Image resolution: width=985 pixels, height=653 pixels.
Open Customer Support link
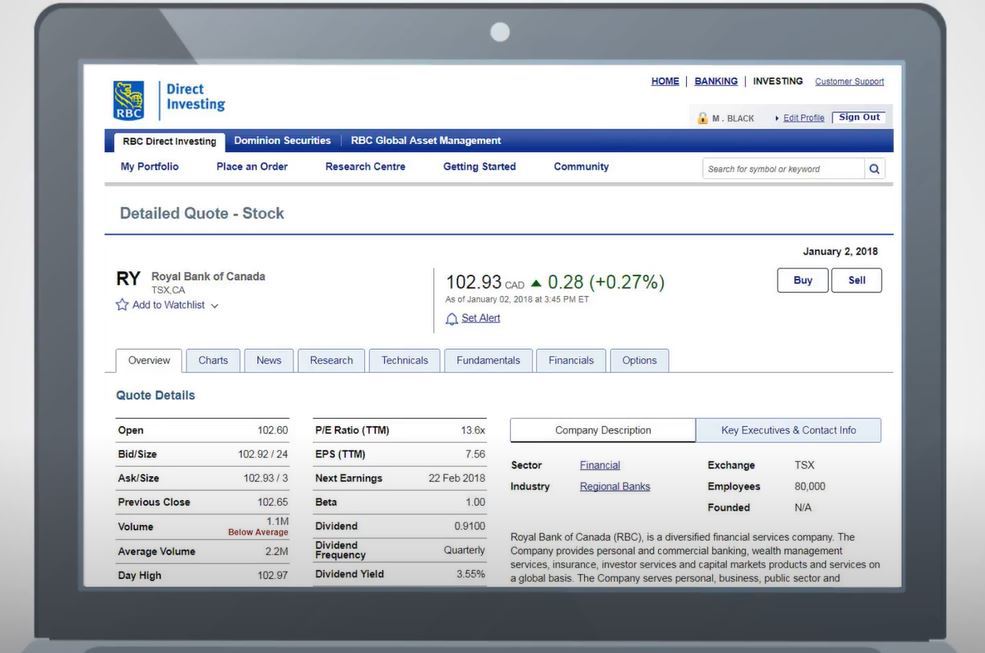(x=849, y=82)
